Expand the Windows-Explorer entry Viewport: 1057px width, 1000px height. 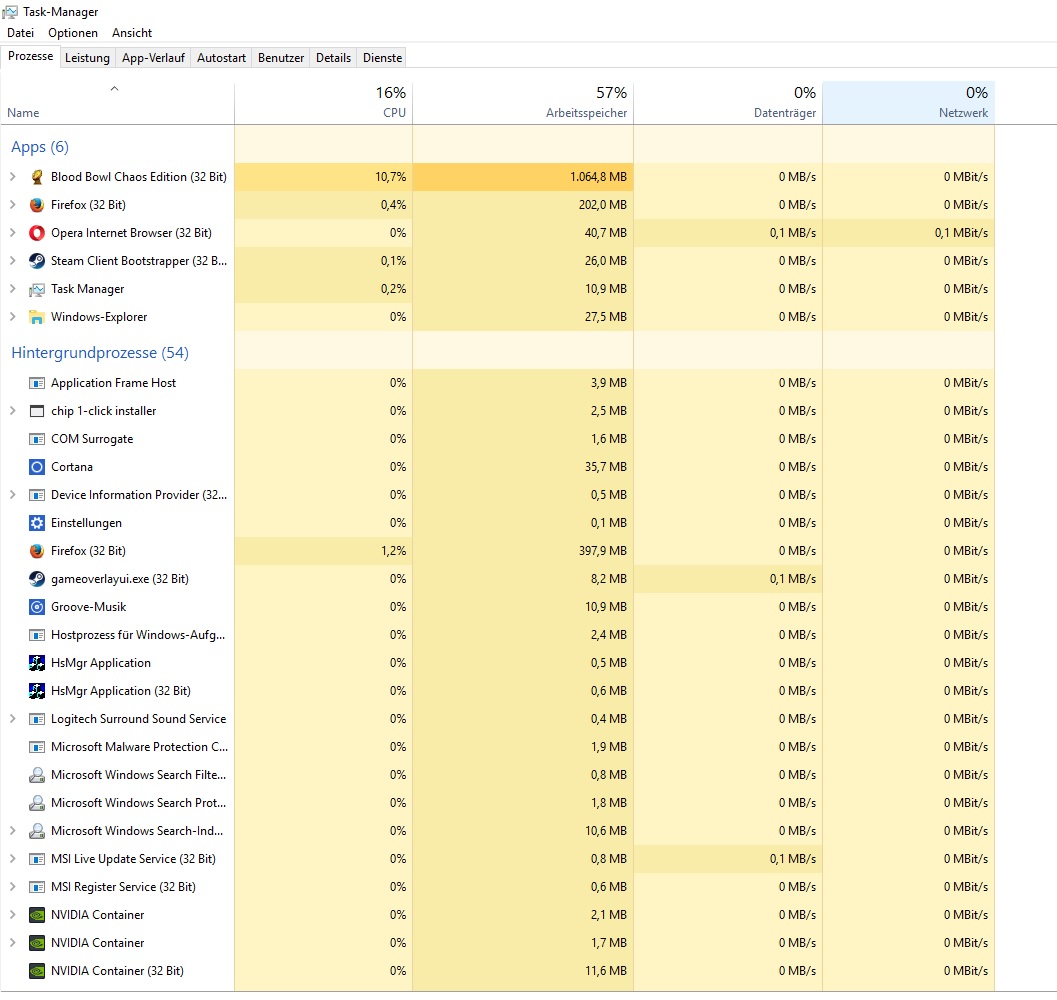12,317
